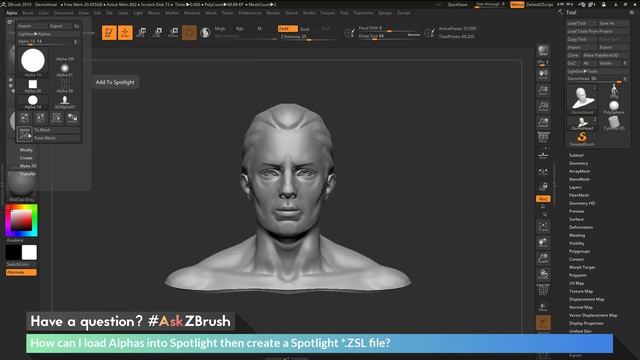The height and width of the screenshot is (360, 640).
Task: Toggle the Zadd button
Action: (287, 29)
